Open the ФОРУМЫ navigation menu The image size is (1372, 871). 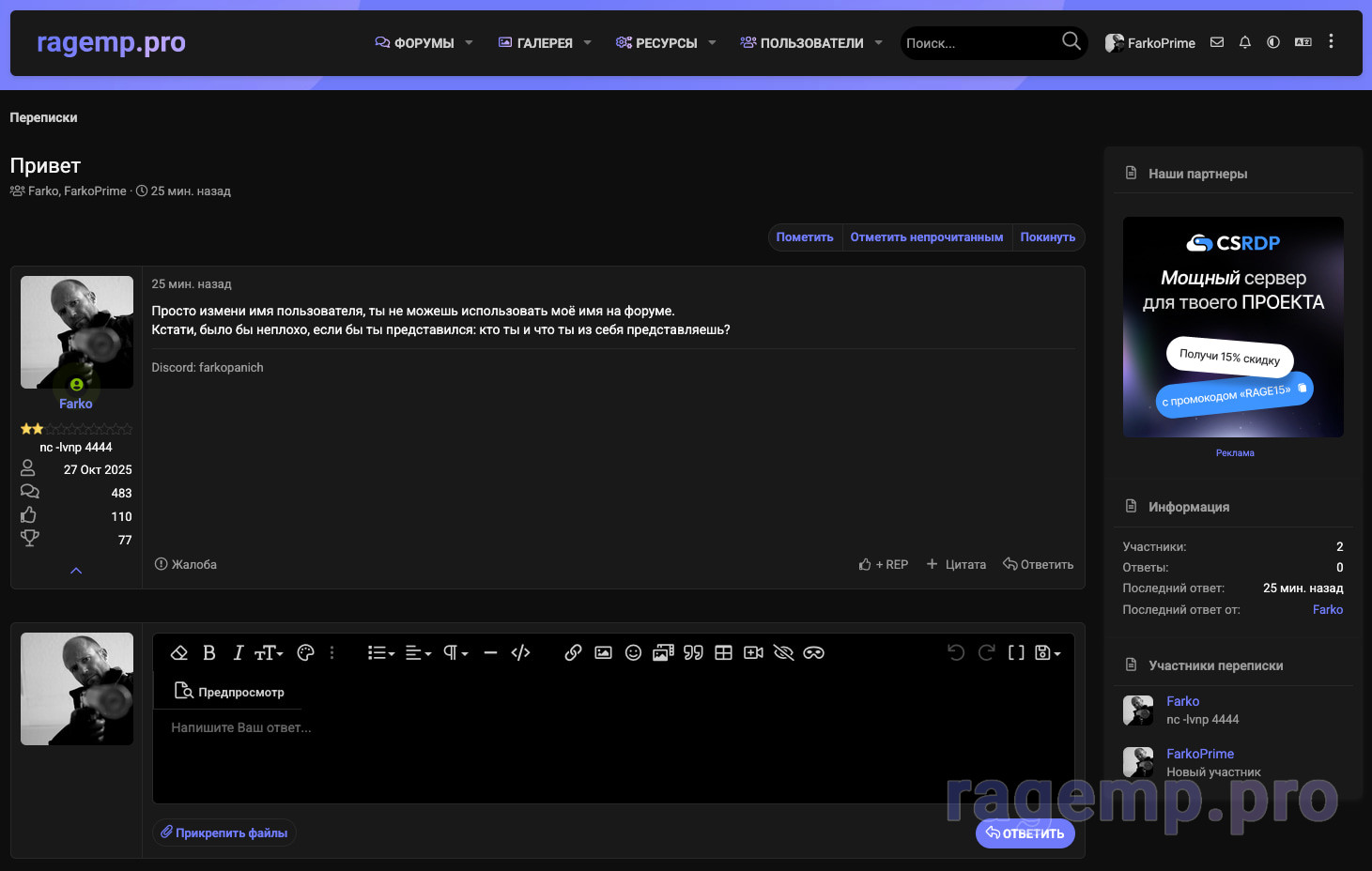click(424, 43)
